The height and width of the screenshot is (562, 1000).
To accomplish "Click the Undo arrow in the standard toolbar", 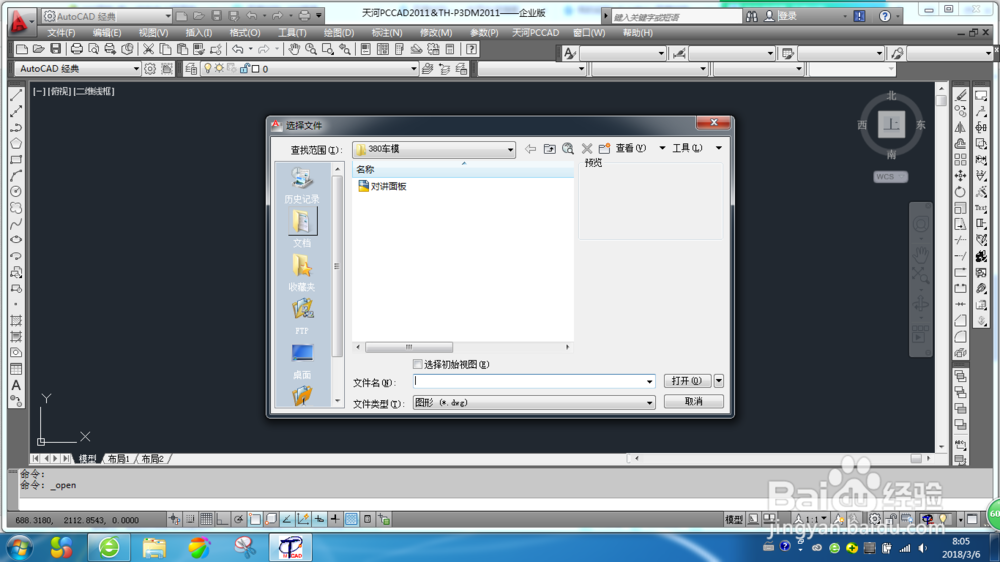I will (238, 49).
